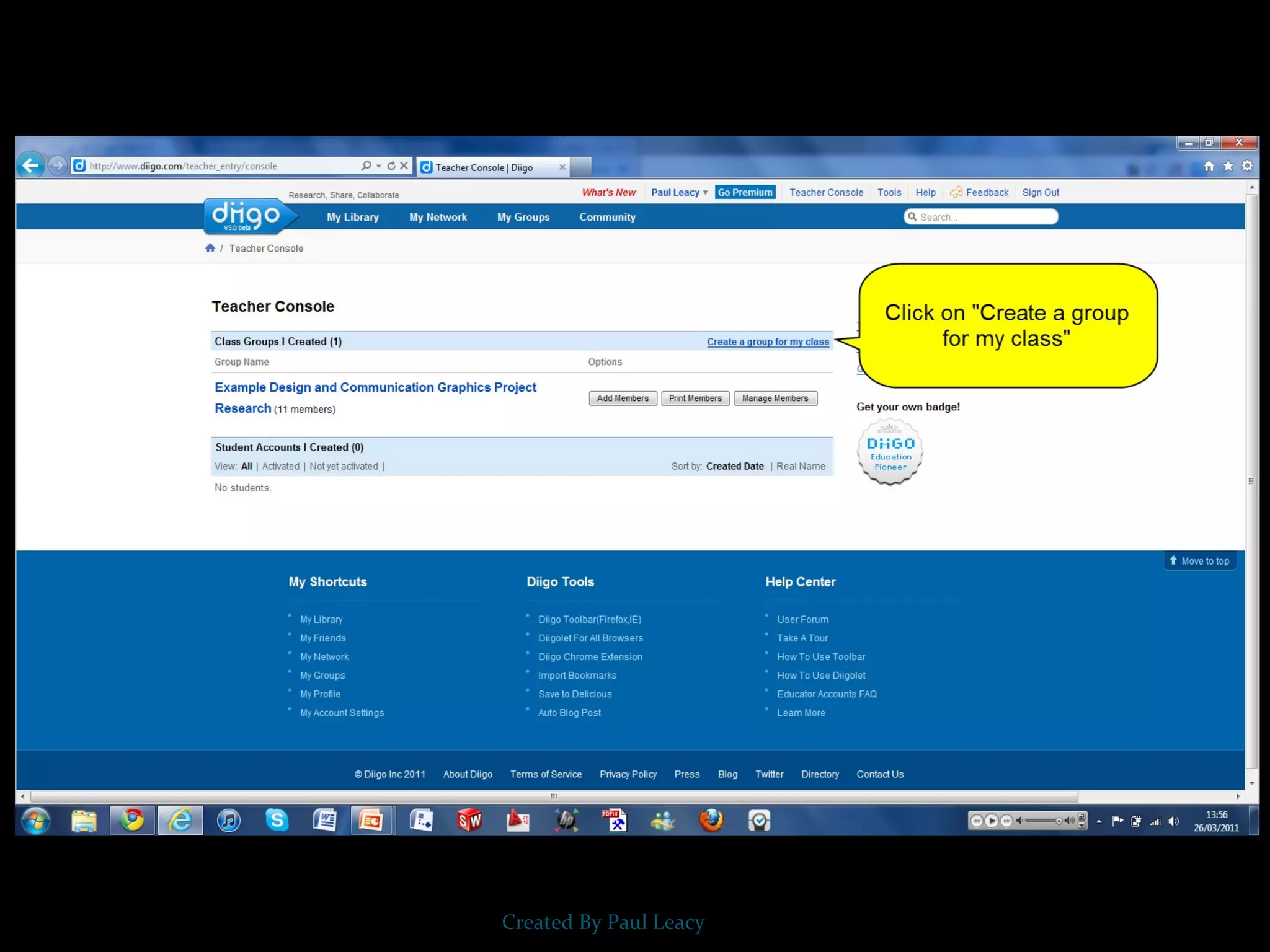Image resolution: width=1270 pixels, height=952 pixels.
Task: Click the browser forward arrow
Action: 58,165
